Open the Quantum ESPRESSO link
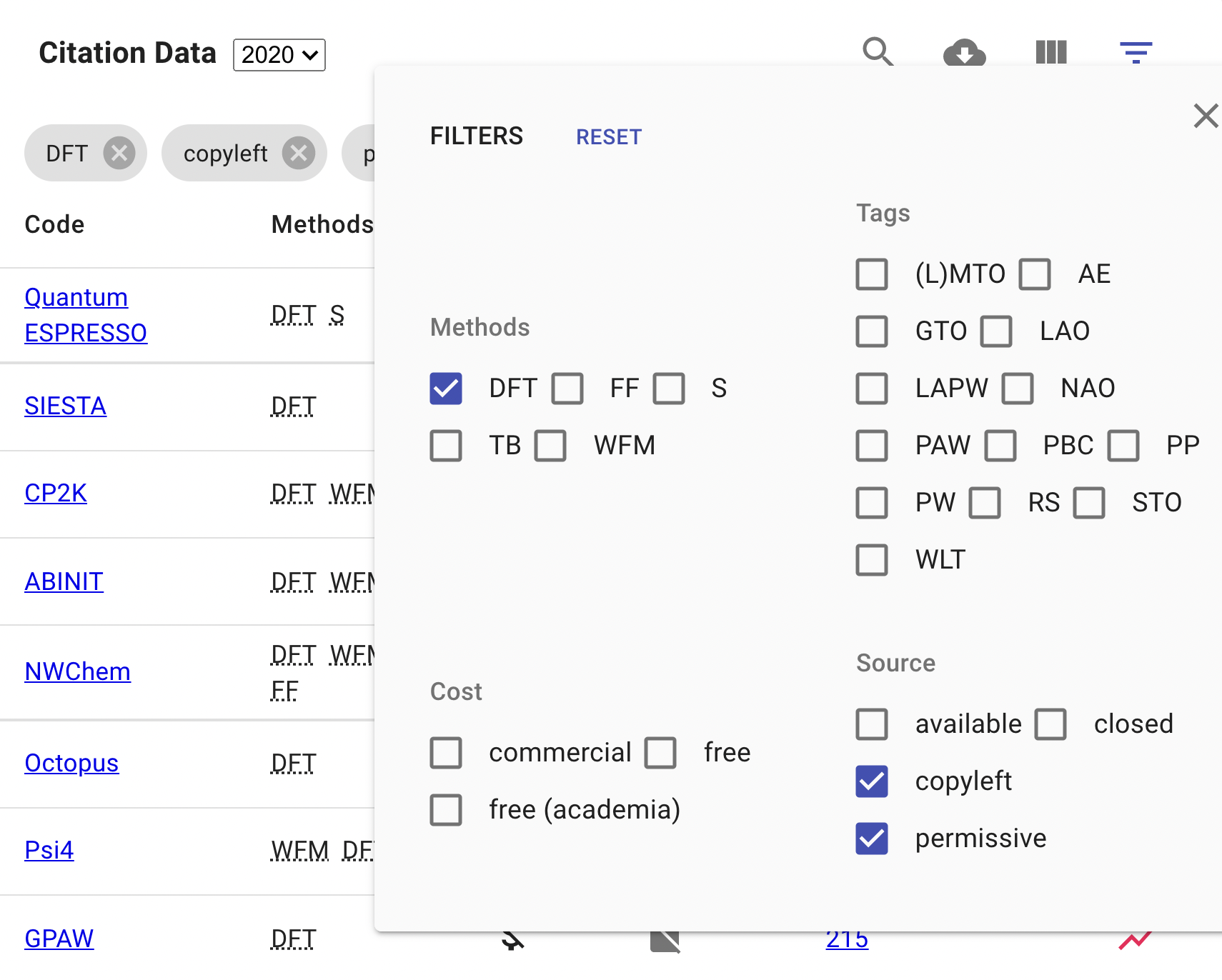This screenshot has height=980, width=1222. (86, 315)
